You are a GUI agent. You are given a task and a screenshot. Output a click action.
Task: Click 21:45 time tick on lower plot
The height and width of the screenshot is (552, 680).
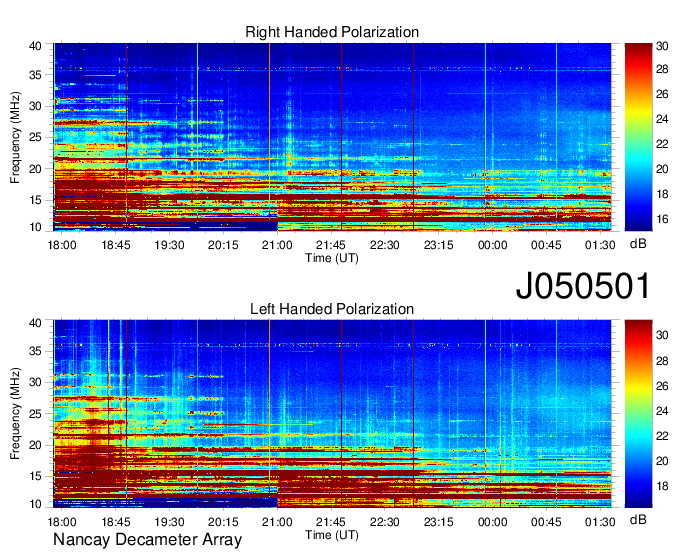[331, 522]
